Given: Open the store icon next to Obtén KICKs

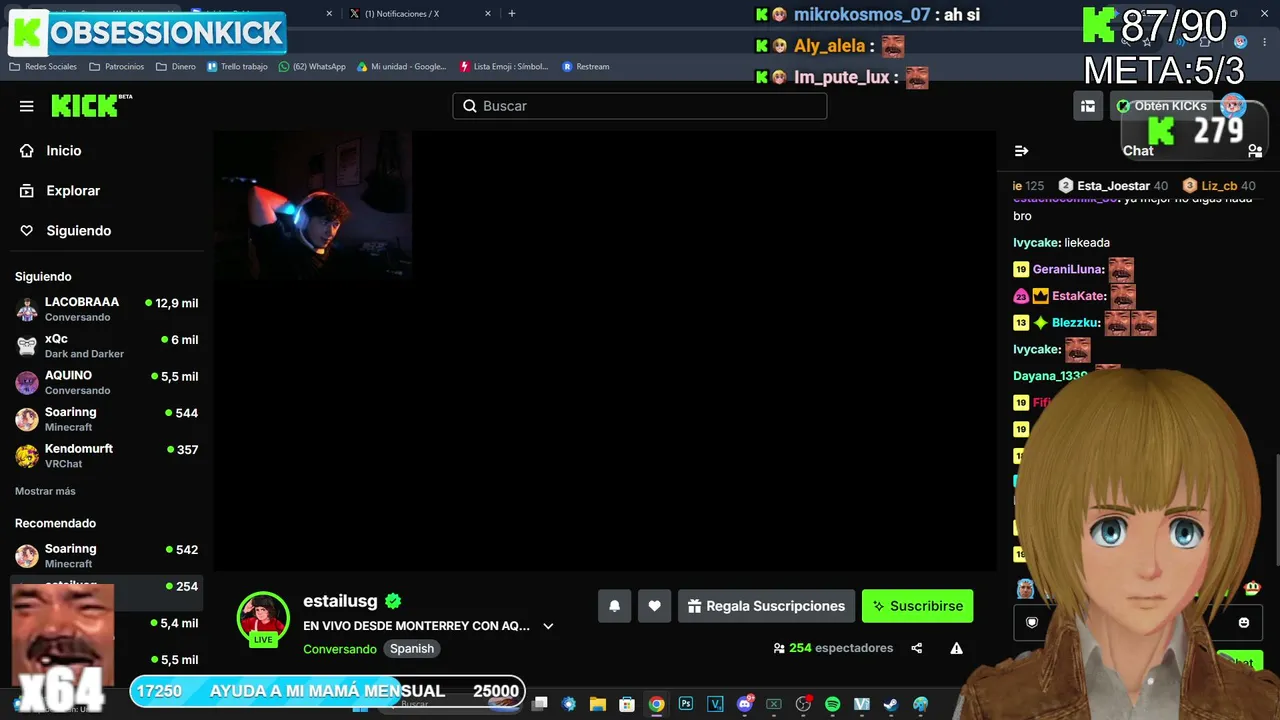Looking at the screenshot, I should coord(1088,106).
